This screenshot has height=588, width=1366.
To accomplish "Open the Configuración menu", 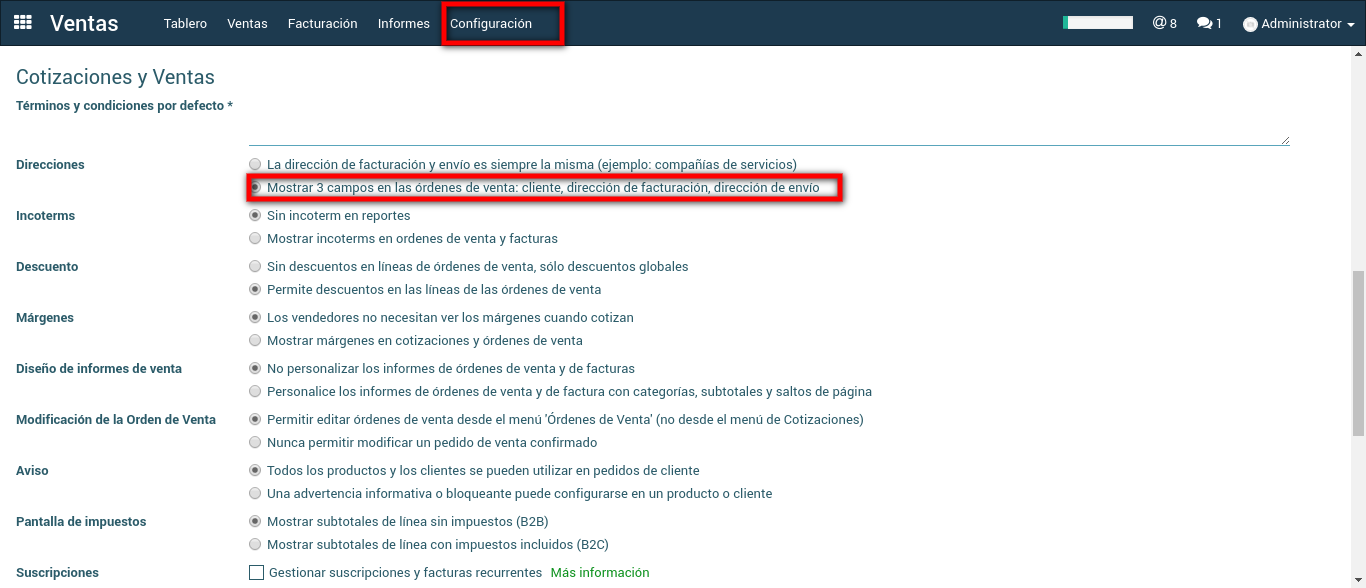I will click(491, 23).
